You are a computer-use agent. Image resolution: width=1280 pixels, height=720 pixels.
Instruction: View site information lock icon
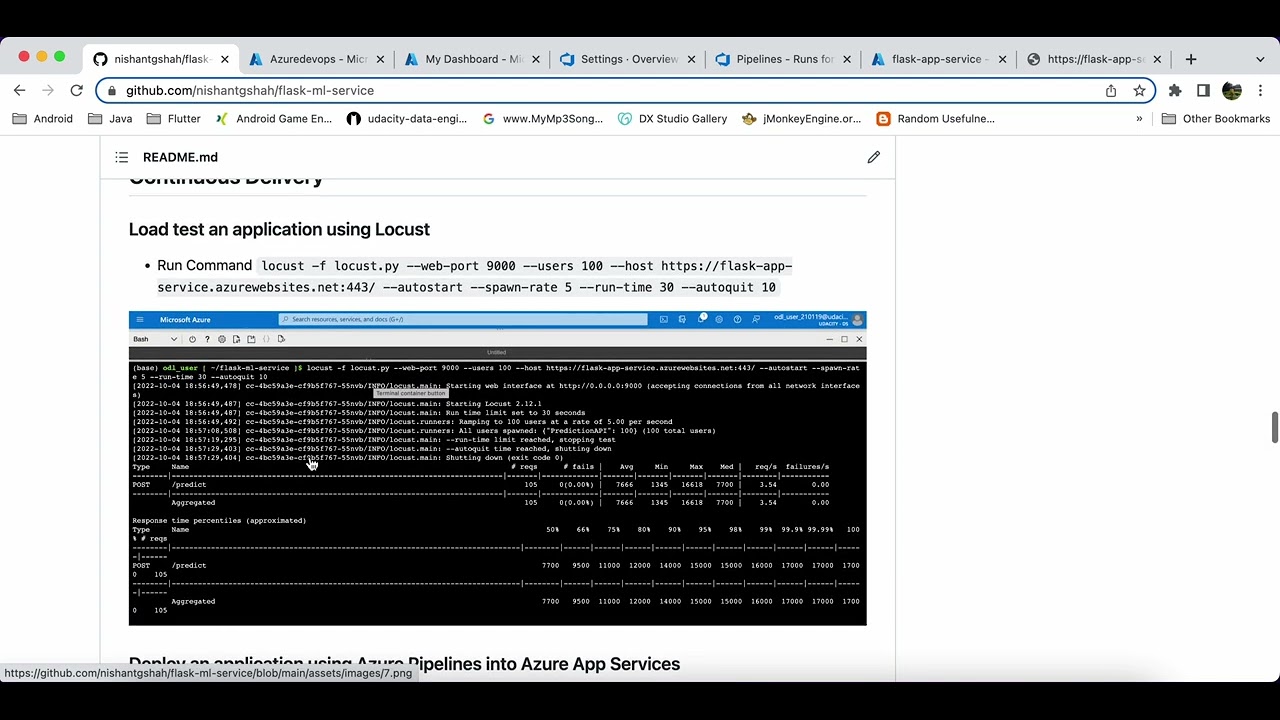click(112, 90)
